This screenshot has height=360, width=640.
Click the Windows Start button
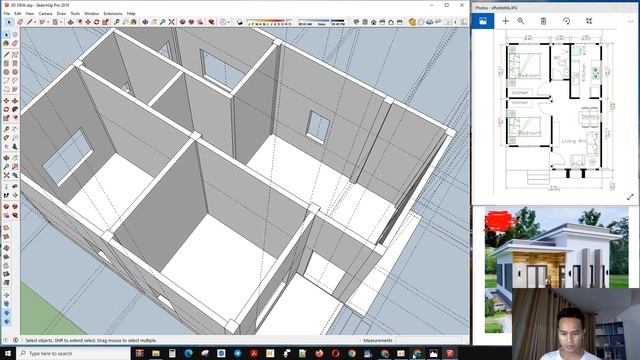point(8,353)
